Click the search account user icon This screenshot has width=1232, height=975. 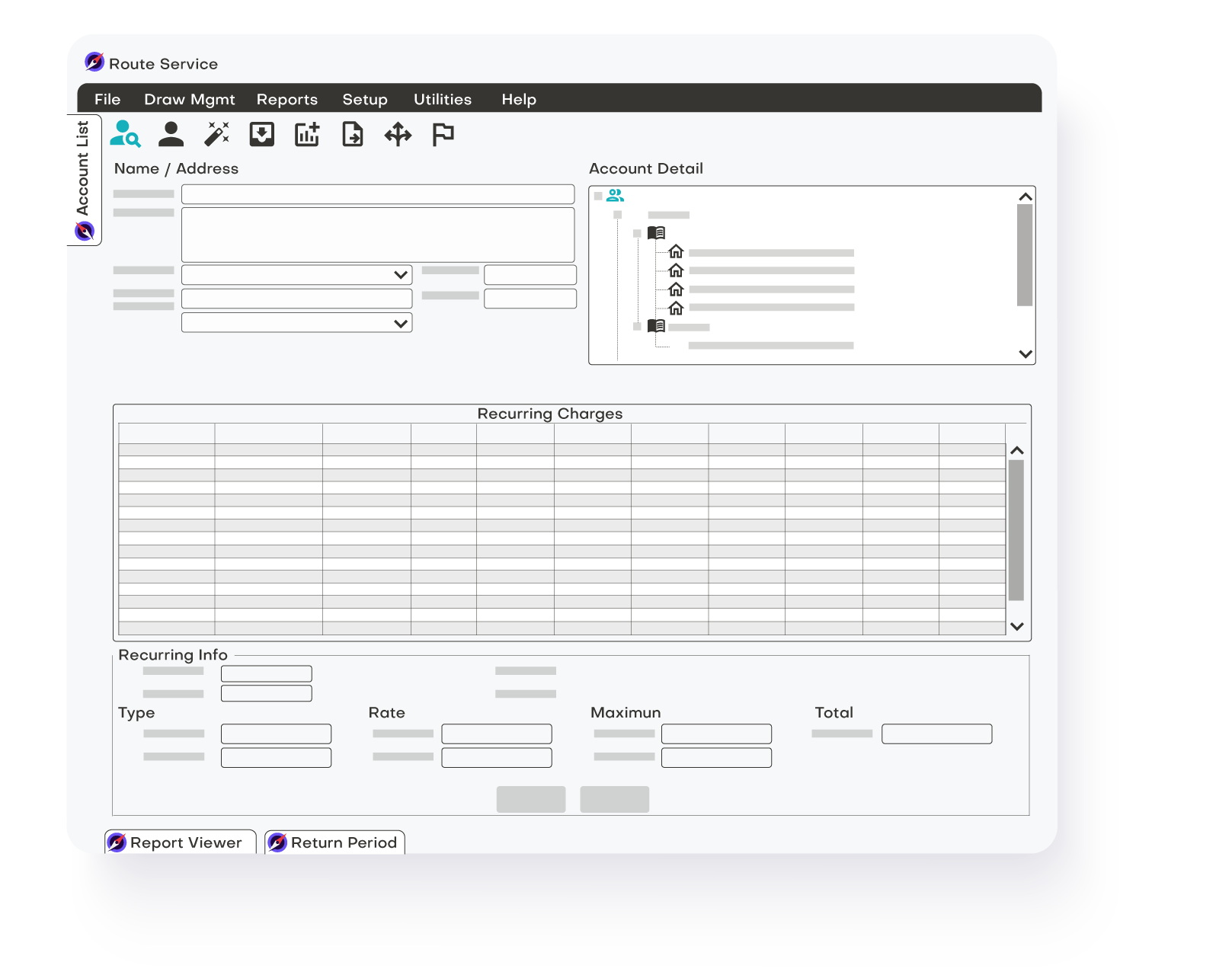point(126,134)
